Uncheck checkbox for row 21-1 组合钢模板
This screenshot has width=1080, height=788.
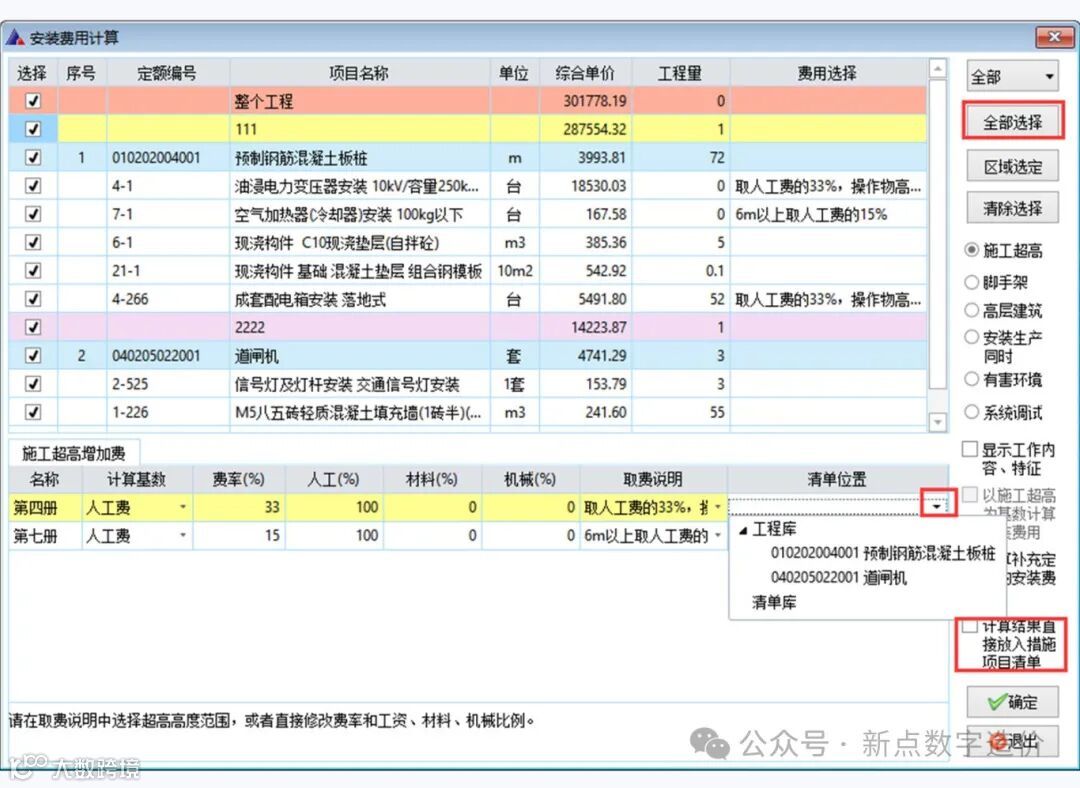tap(32, 270)
